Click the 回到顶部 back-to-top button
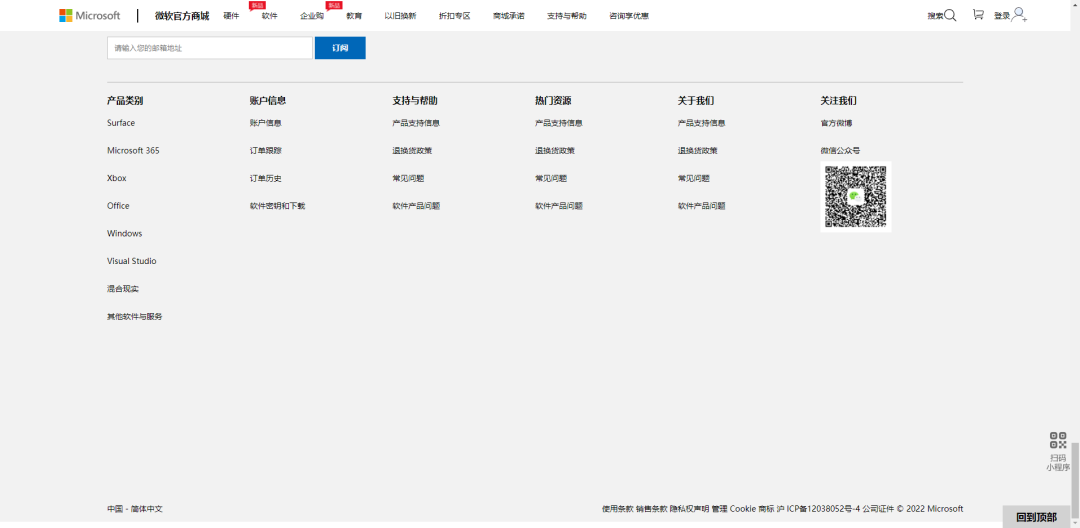 1036,517
